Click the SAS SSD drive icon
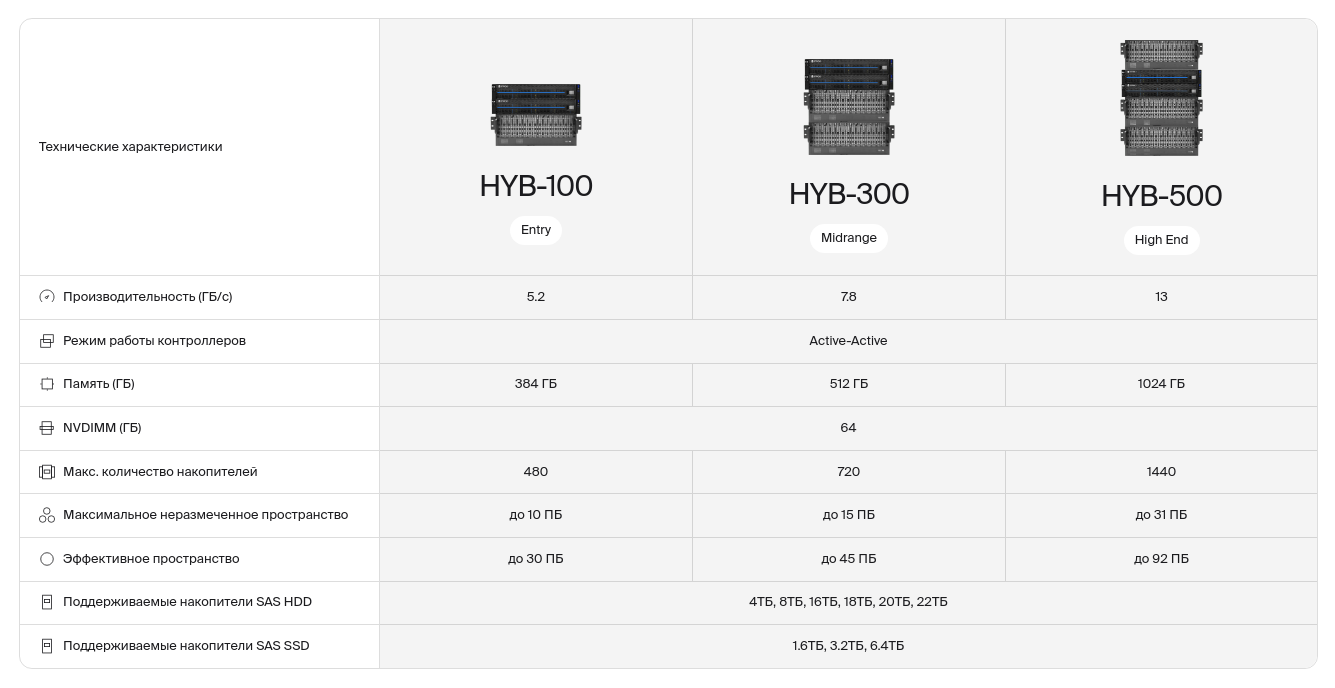The image size is (1335, 688). 47,646
